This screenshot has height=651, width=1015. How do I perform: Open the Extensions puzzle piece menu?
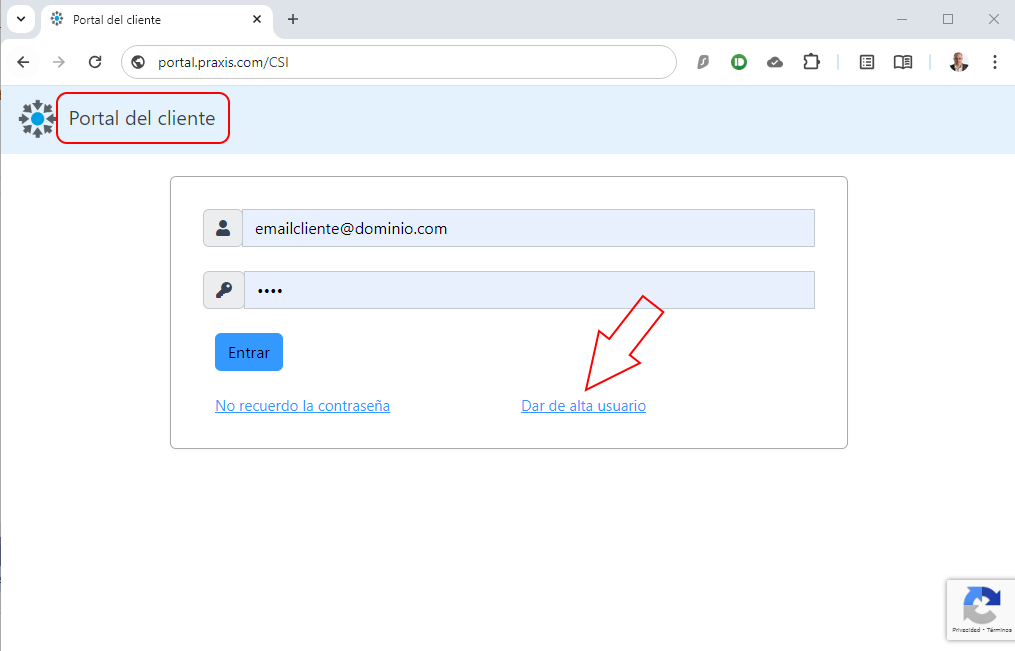pos(811,62)
